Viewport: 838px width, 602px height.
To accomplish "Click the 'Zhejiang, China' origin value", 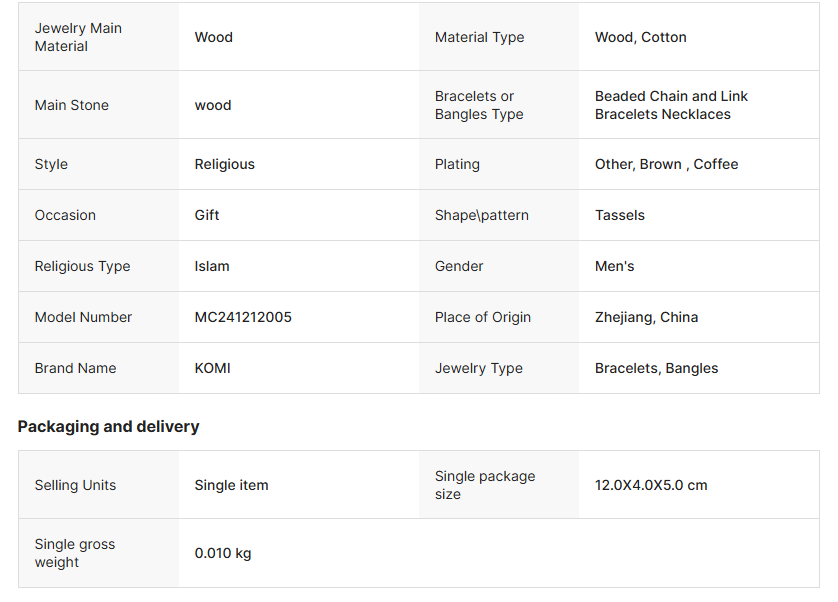I will (x=646, y=317).
